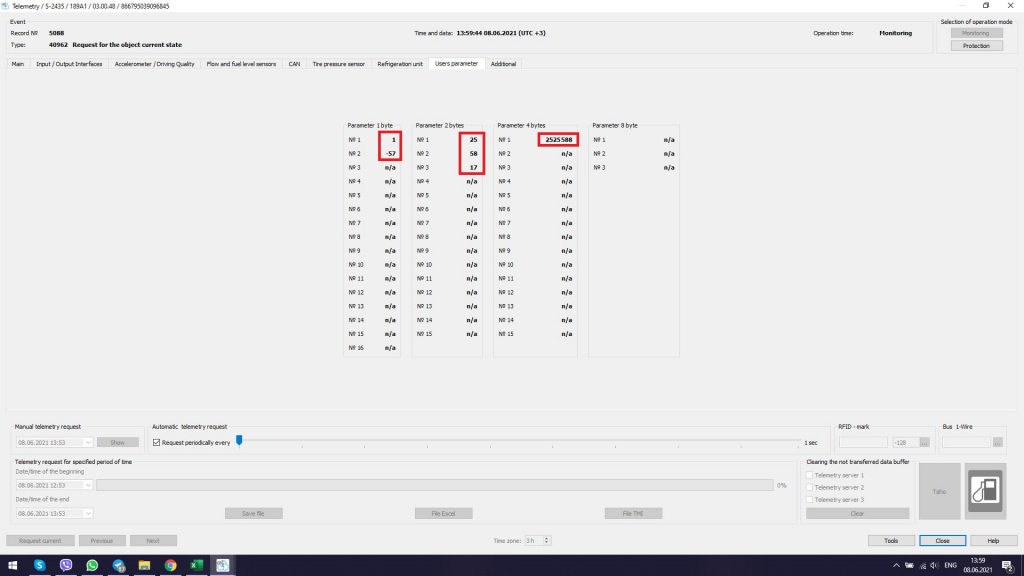Tick the Telemetry server 1 checkbox

pos(810,475)
